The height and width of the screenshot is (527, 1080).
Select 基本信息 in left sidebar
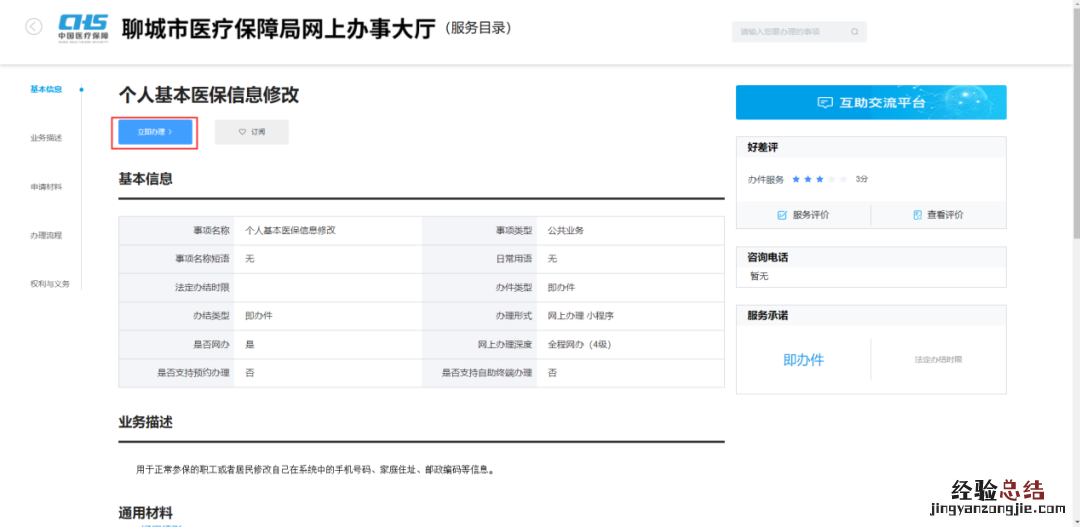46,89
